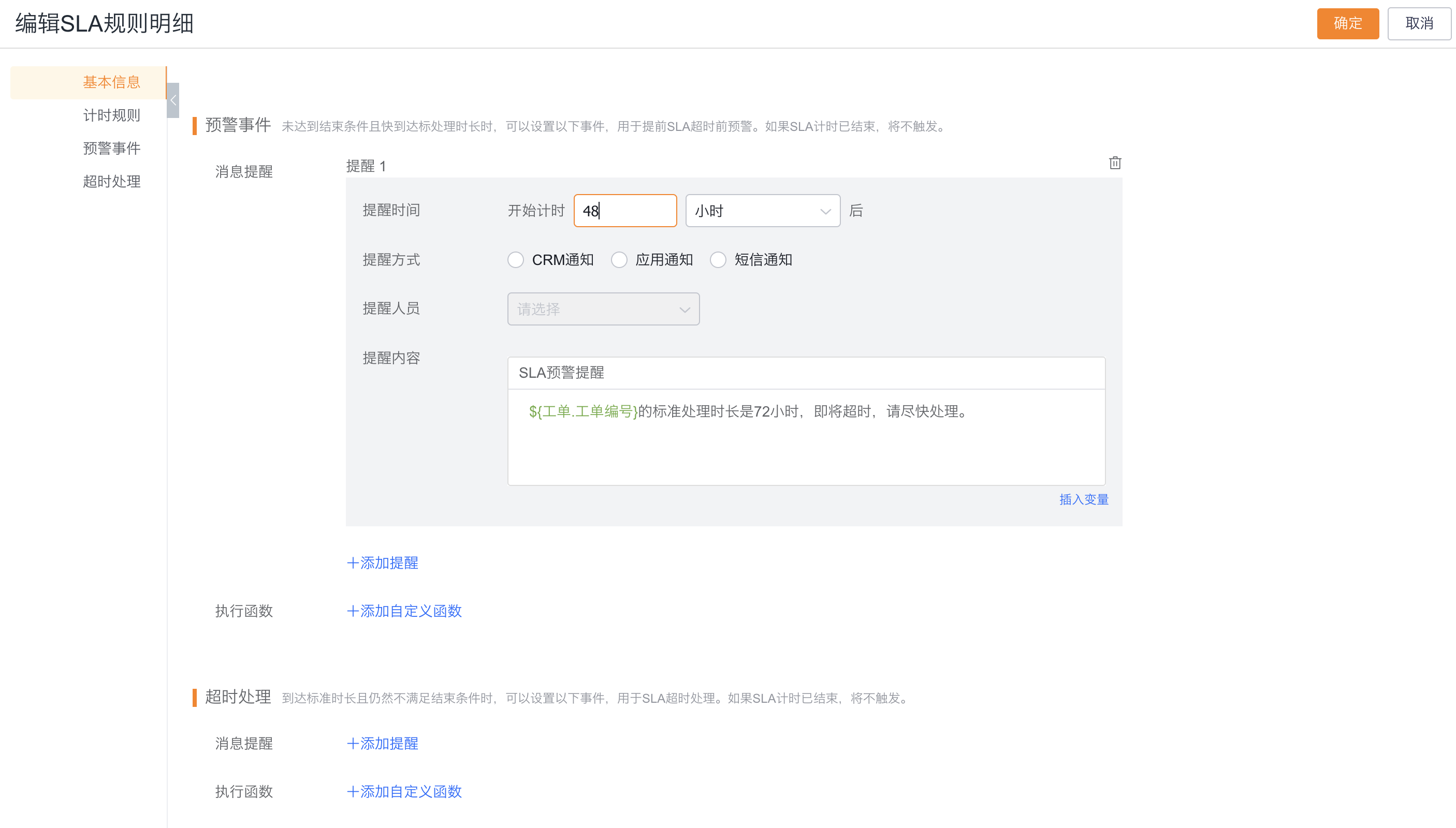Image resolution: width=1456 pixels, height=828 pixels.
Task: Click 插入变量 link
Action: click(1084, 499)
